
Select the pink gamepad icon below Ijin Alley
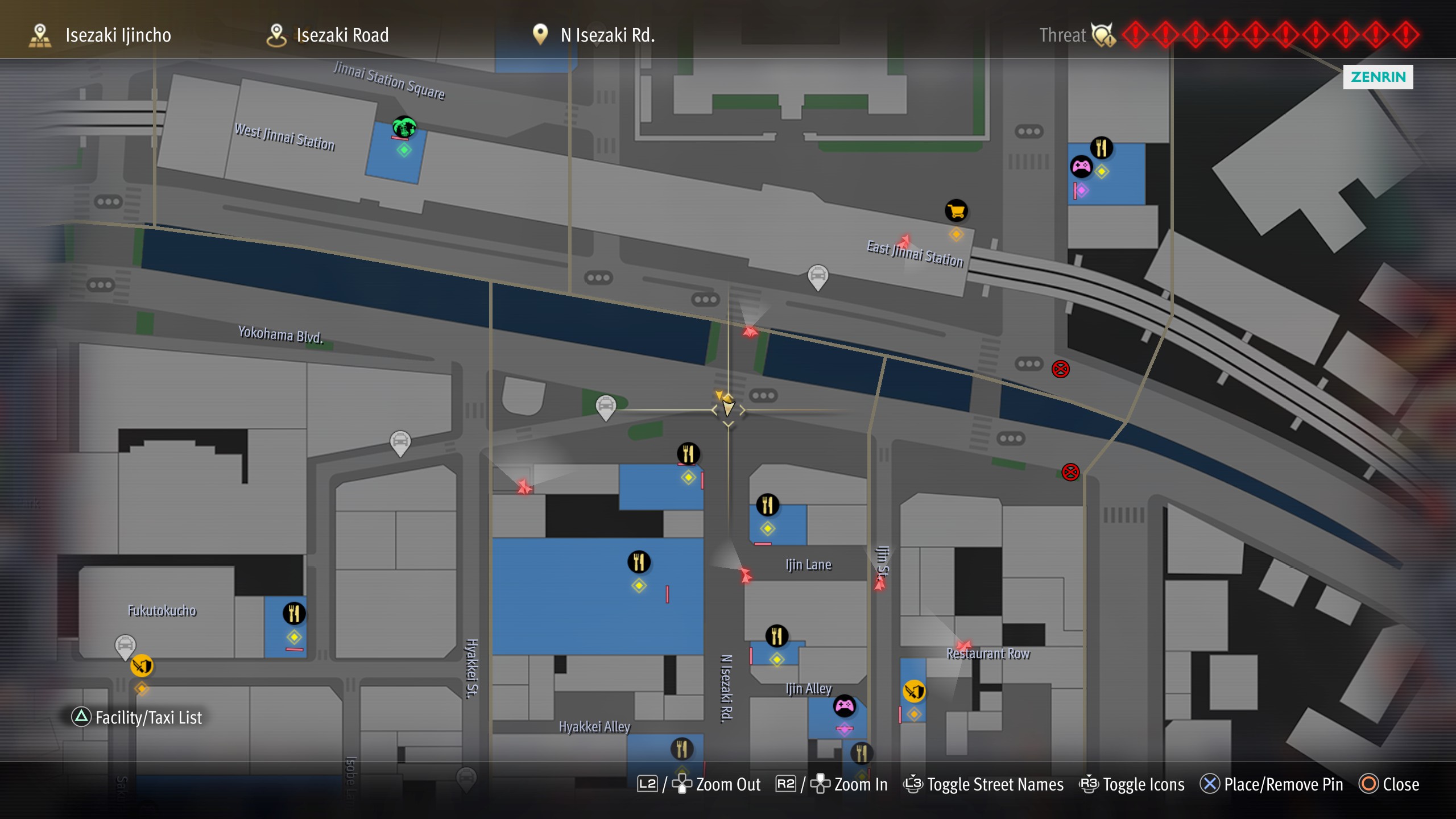click(845, 706)
